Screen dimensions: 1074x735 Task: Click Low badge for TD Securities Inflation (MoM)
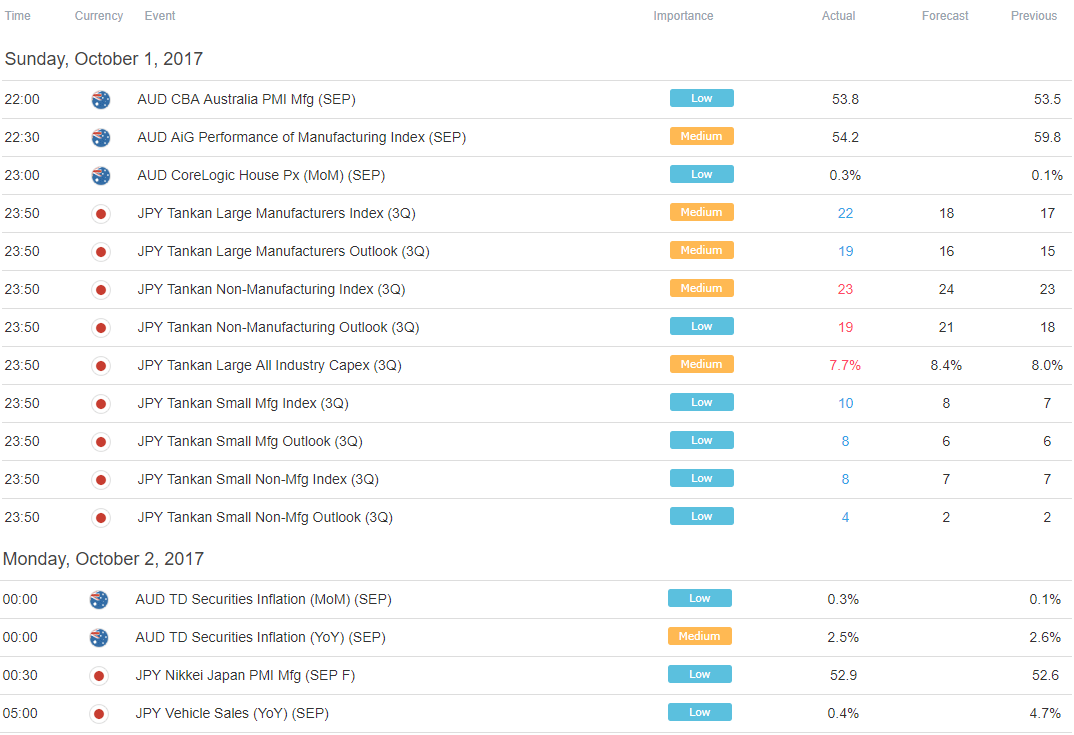[699, 598]
